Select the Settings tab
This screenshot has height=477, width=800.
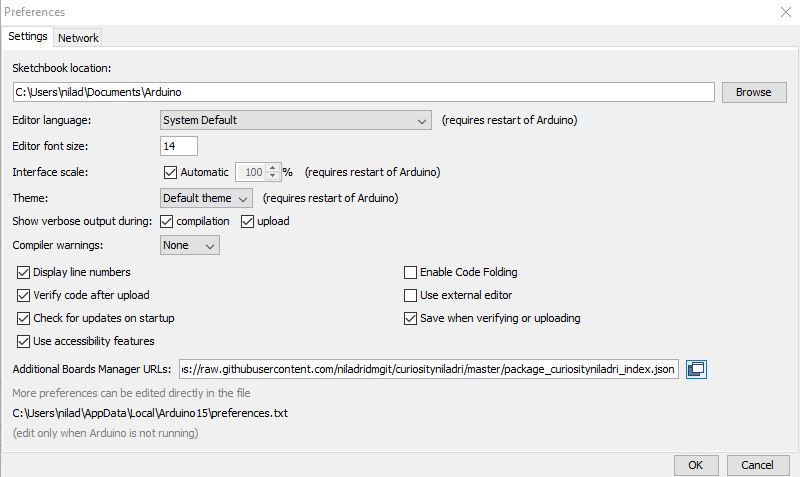tap(28, 36)
